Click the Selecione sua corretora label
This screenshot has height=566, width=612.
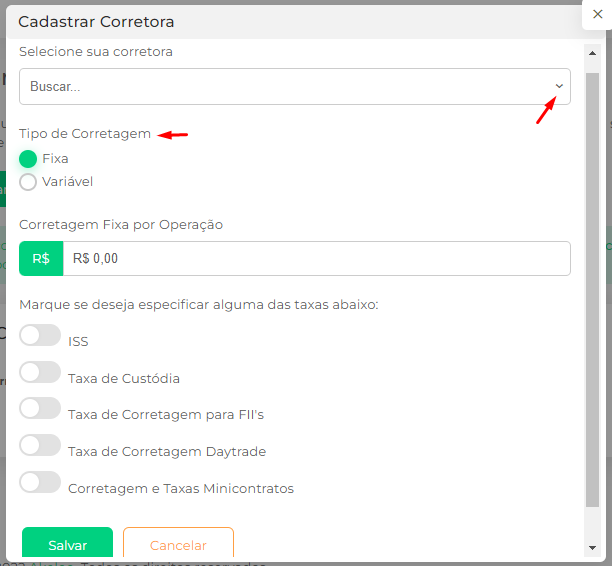click(96, 52)
